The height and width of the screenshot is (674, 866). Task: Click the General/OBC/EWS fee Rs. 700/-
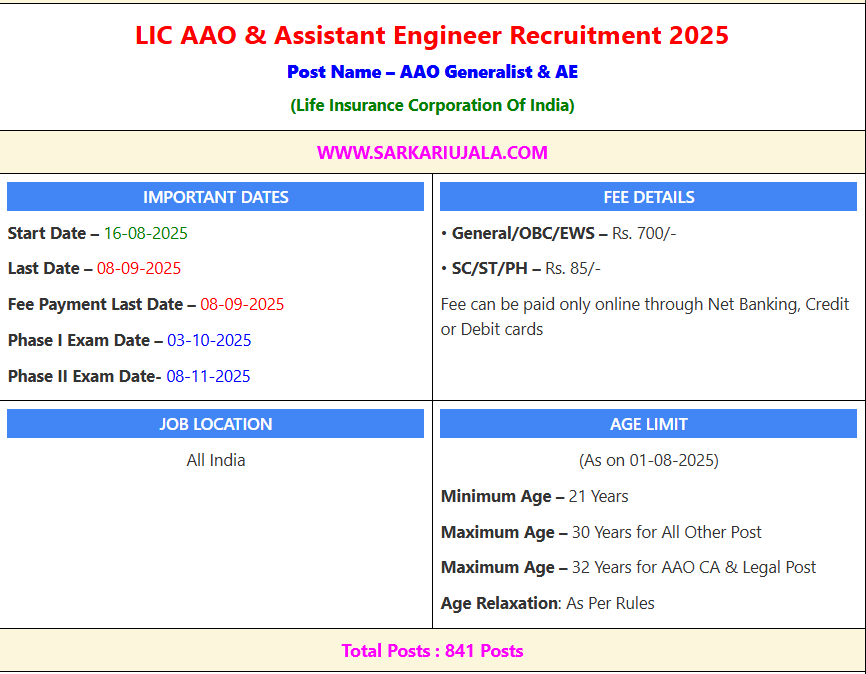tap(644, 233)
